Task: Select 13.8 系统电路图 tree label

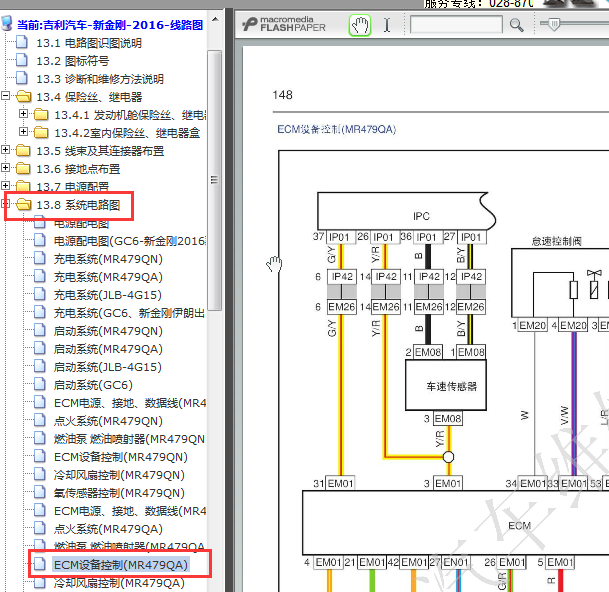Action: (x=78, y=205)
